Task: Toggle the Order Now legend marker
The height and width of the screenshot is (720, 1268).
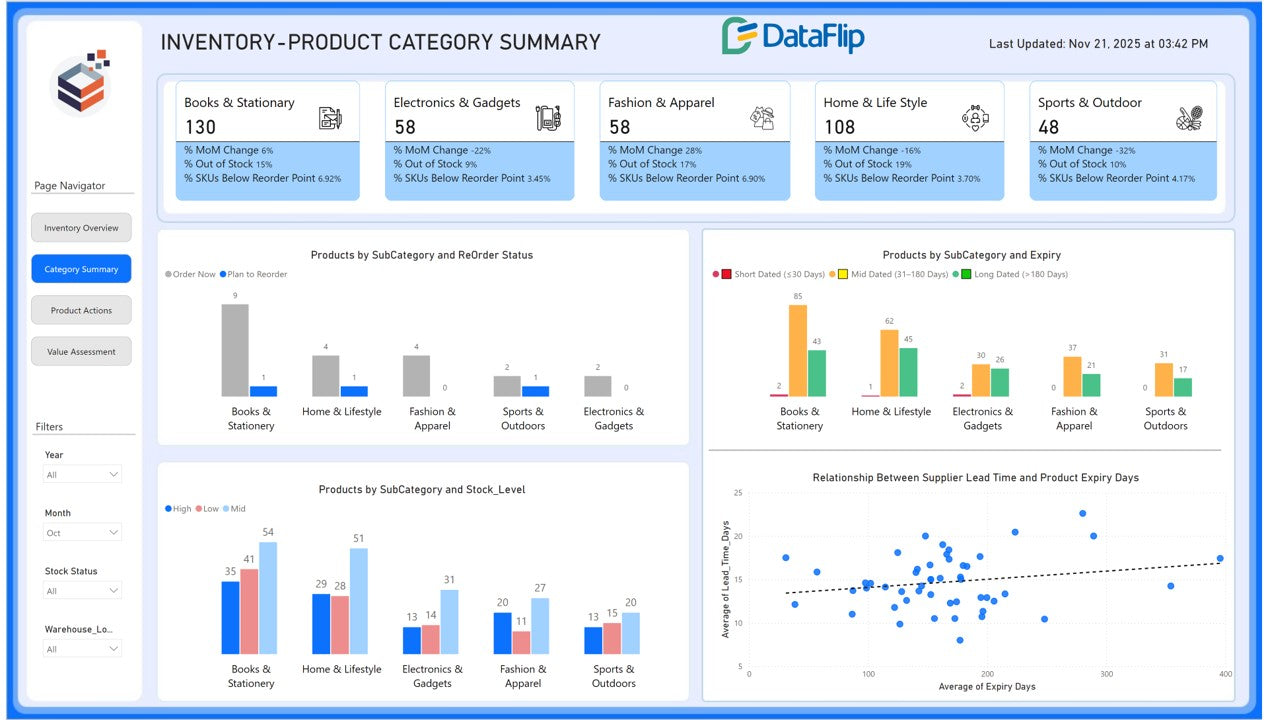Action: 169,274
